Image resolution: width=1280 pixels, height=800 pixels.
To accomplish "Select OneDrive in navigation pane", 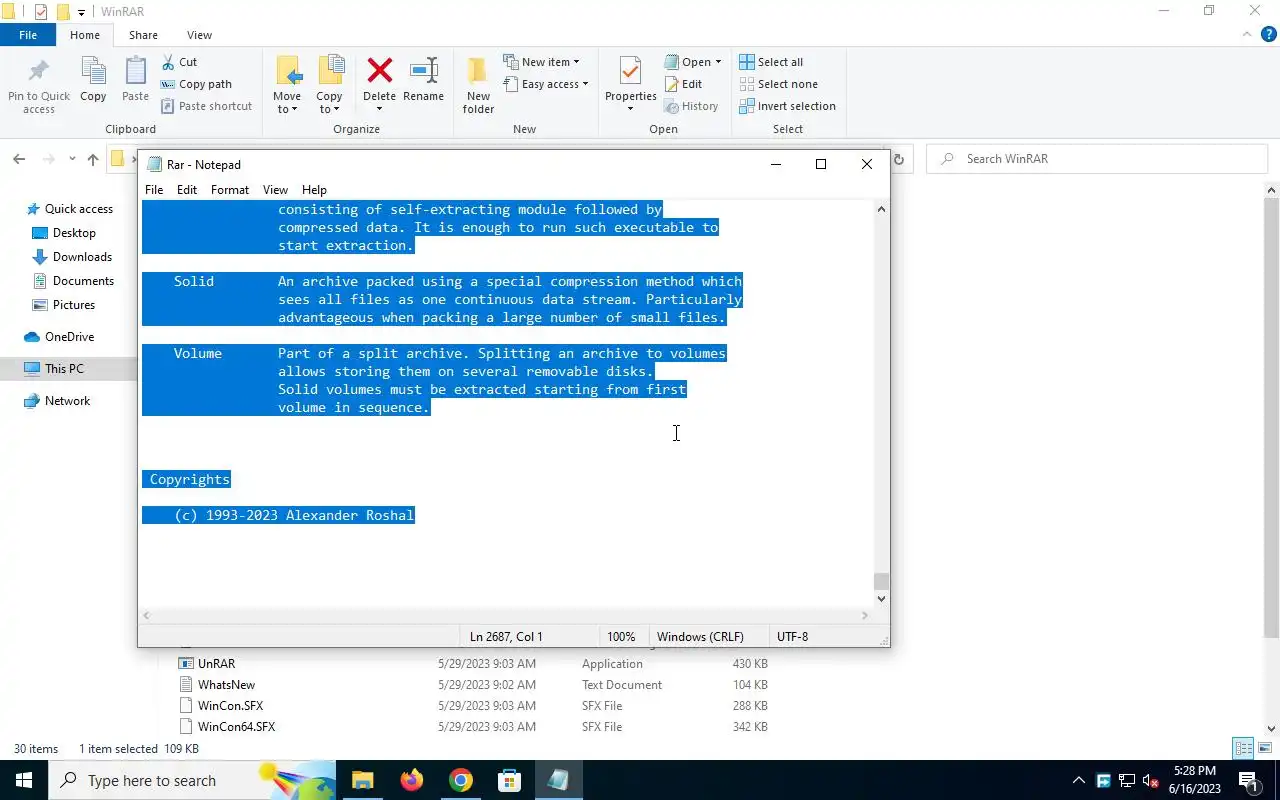I will click(x=59, y=337).
